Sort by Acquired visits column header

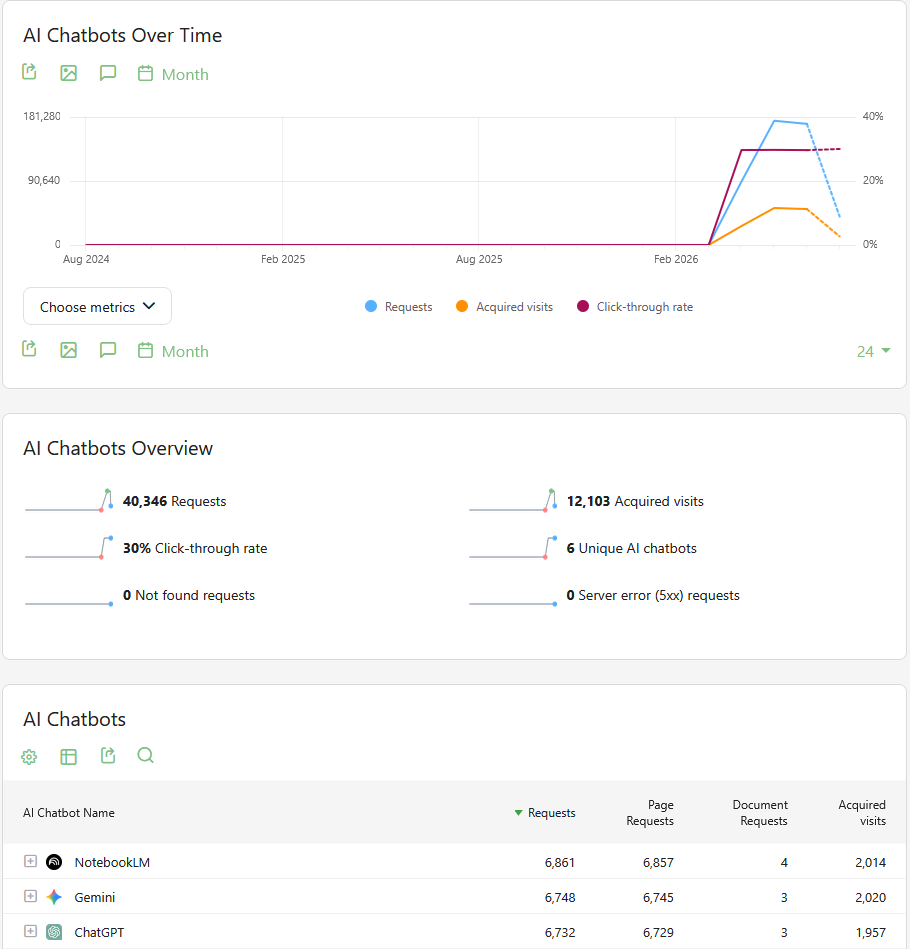pos(862,813)
